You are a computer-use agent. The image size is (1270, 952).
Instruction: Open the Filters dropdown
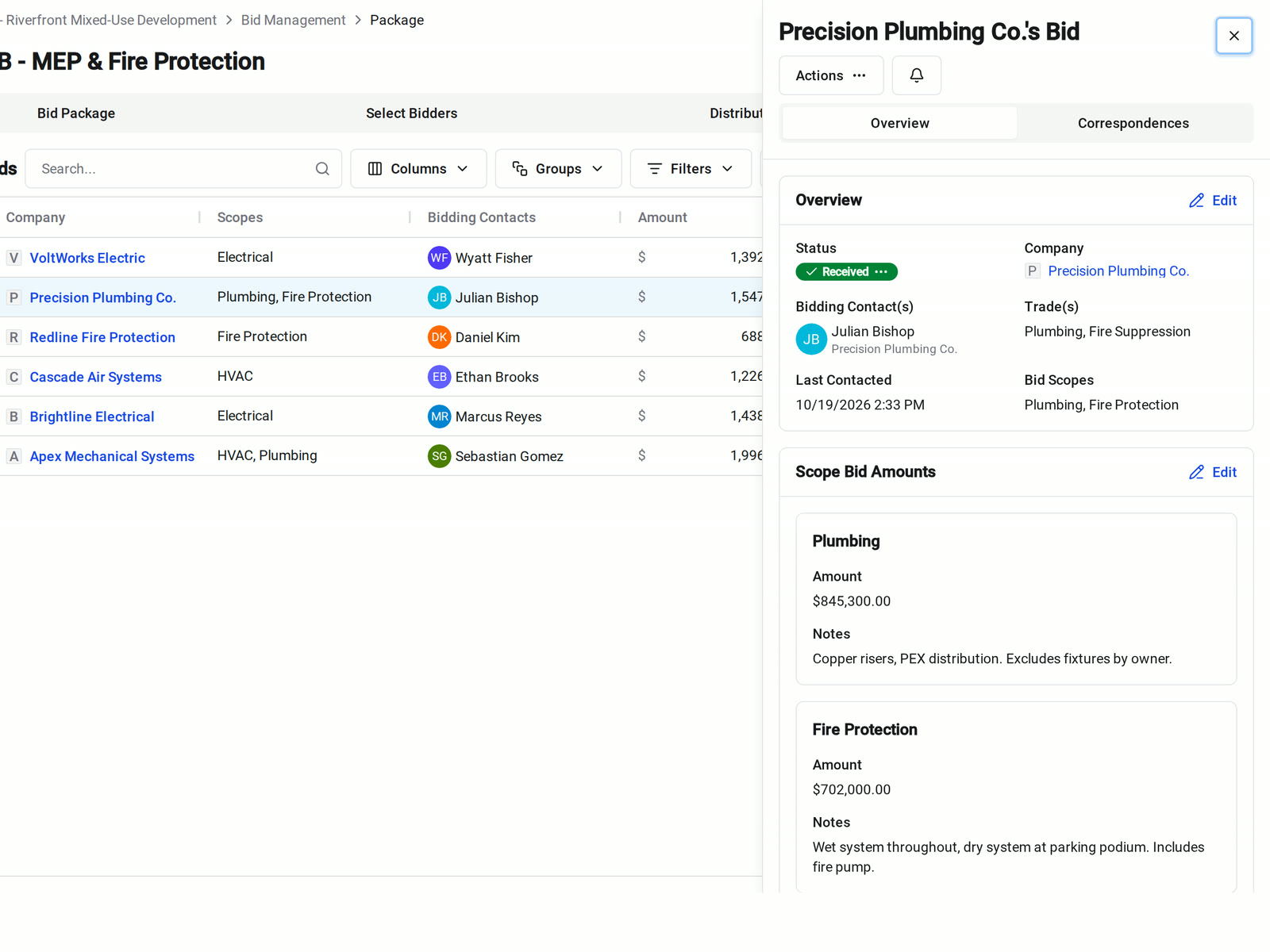point(691,169)
